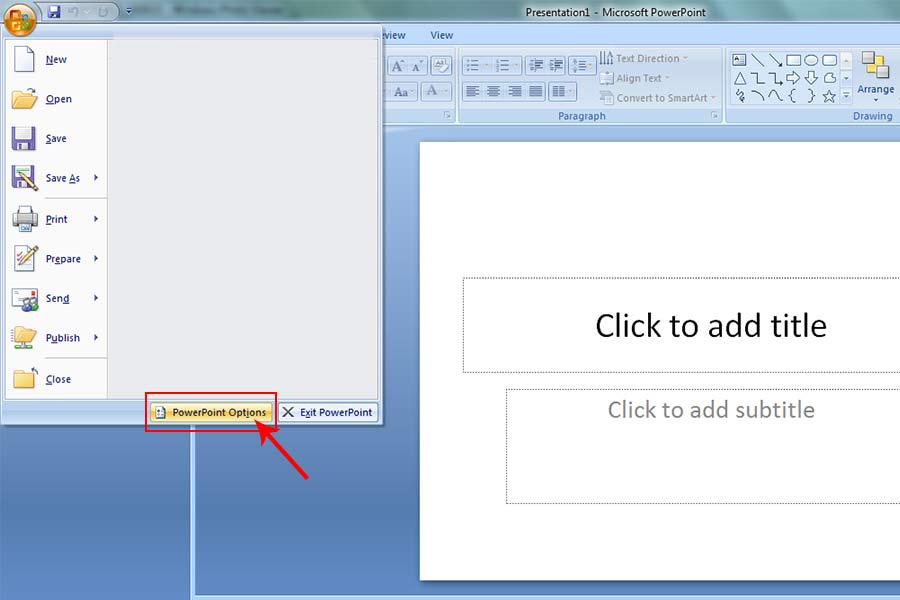This screenshot has width=900, height=600.
Task: Click the round Office Button logo
Action: 20,19
